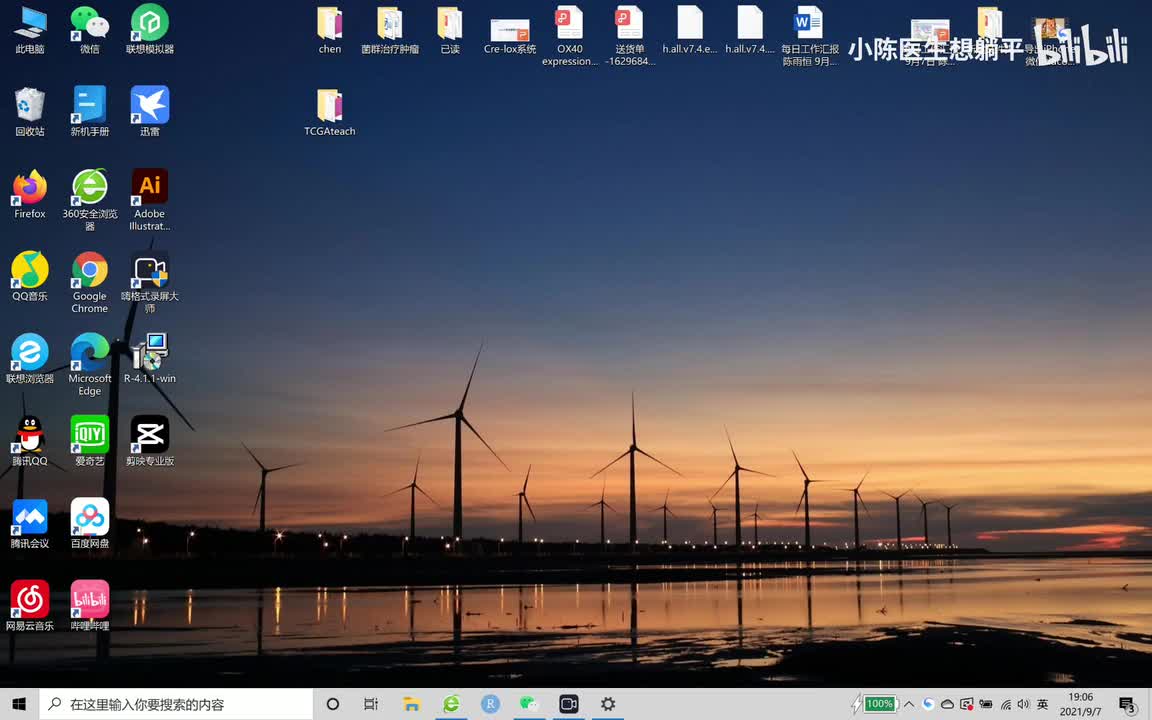1152x720 pixels.
Task: Click the taskbar search input box
Action: (x=180, y=704)
